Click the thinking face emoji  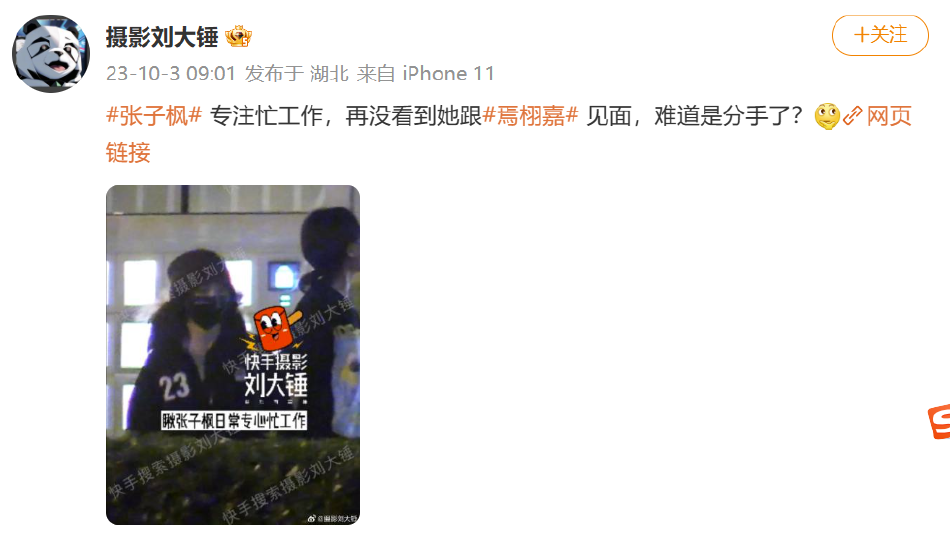point(827,116)
